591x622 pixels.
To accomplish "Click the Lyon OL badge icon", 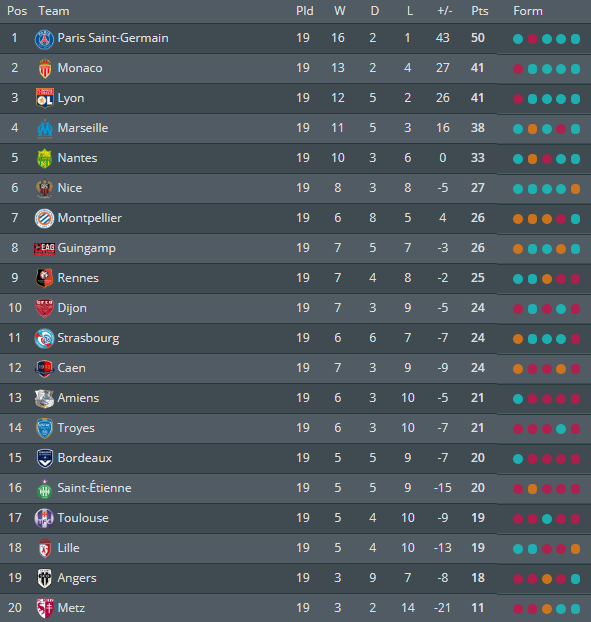I will [44, 98].
